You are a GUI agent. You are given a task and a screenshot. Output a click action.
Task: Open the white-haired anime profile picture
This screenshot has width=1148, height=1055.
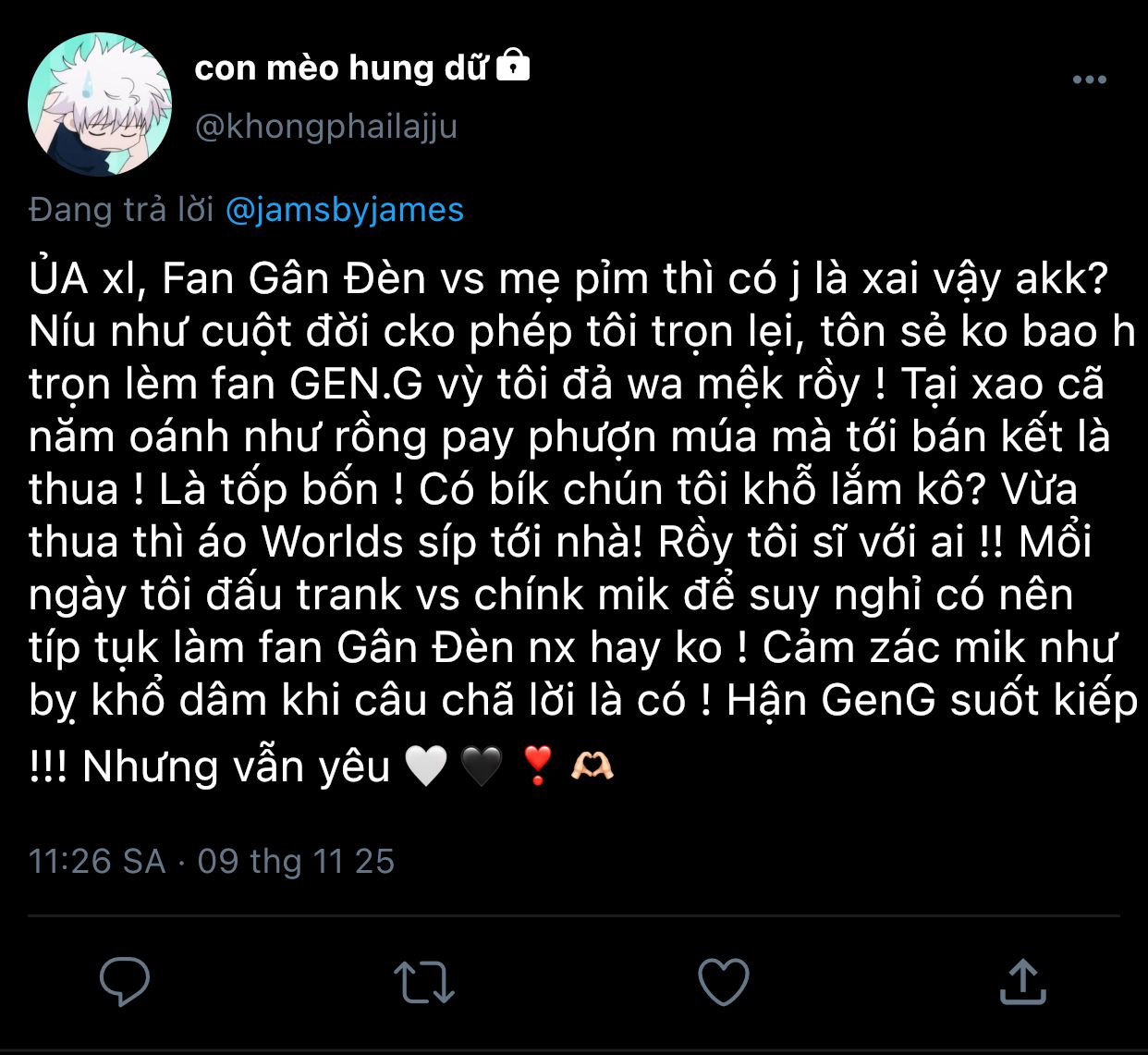point(100,104)
